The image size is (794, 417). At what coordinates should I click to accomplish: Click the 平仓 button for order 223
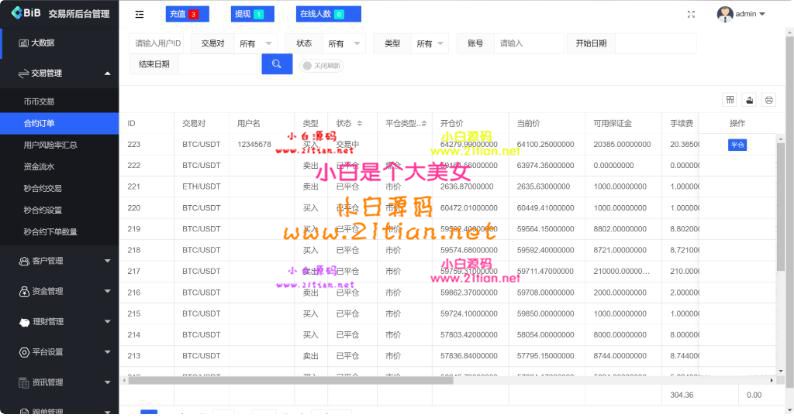[x=737, y=144]
